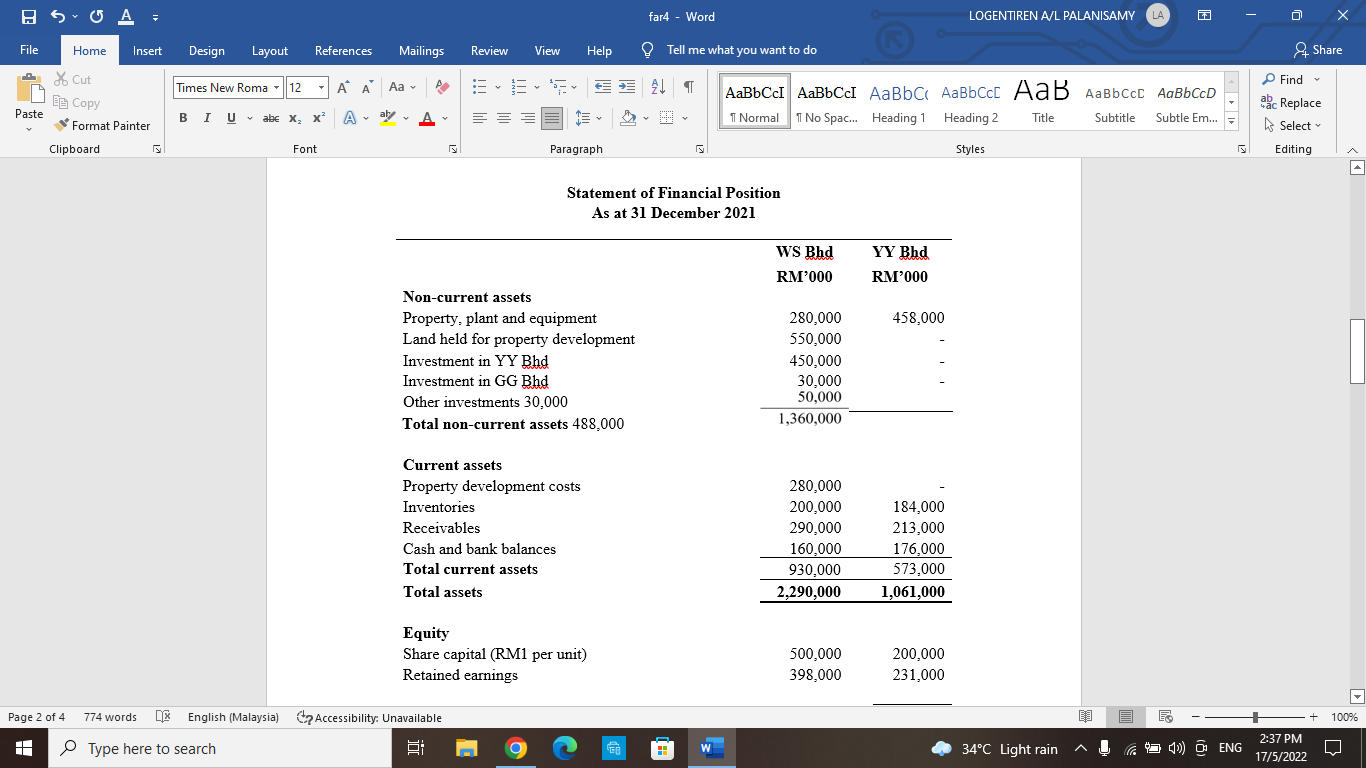Adjust the zoom slider in status bar
Viewport: 1366px width, 768px height.
1254,717
